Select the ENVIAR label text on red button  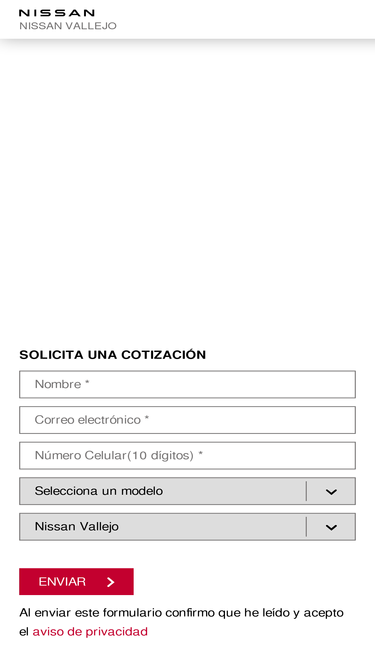tap(62, 581)
